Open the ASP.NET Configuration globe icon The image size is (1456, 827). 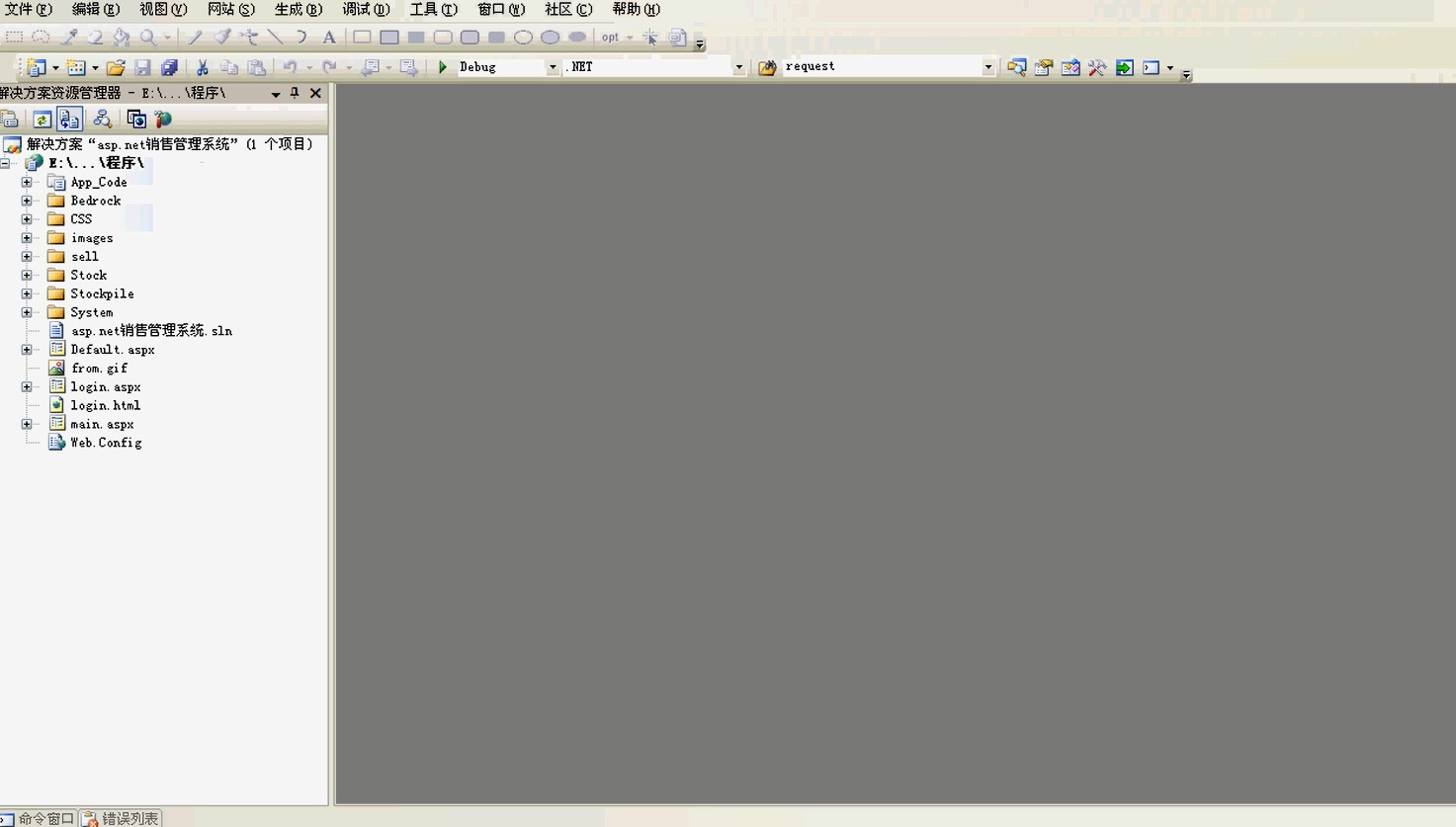[163, 120]
